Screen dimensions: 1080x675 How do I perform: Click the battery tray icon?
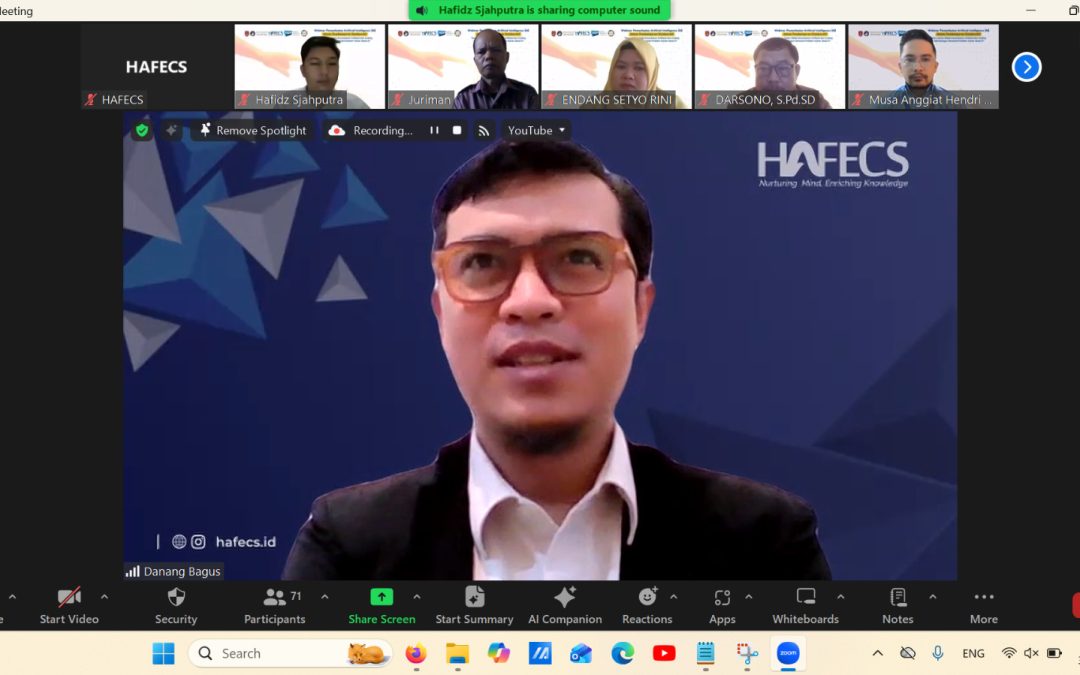[1055, 653]
